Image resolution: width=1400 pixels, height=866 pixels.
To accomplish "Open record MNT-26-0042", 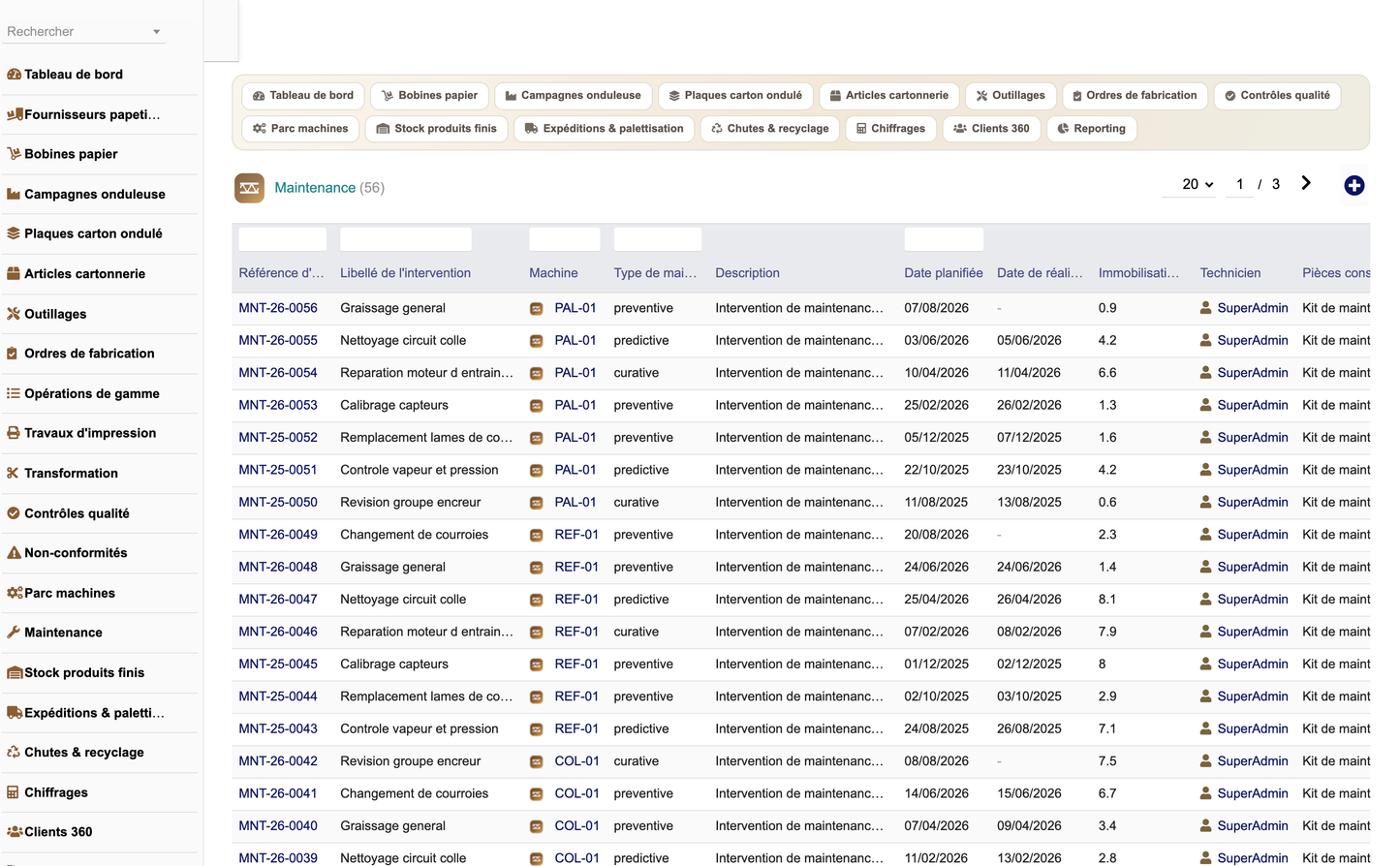I will tap(278, 761).
